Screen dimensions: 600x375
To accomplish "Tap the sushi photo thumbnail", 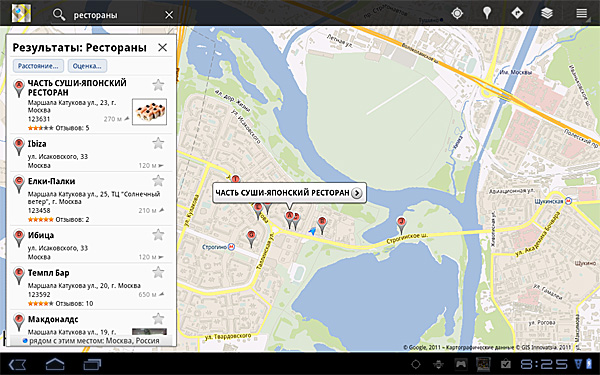I will 149,112.
